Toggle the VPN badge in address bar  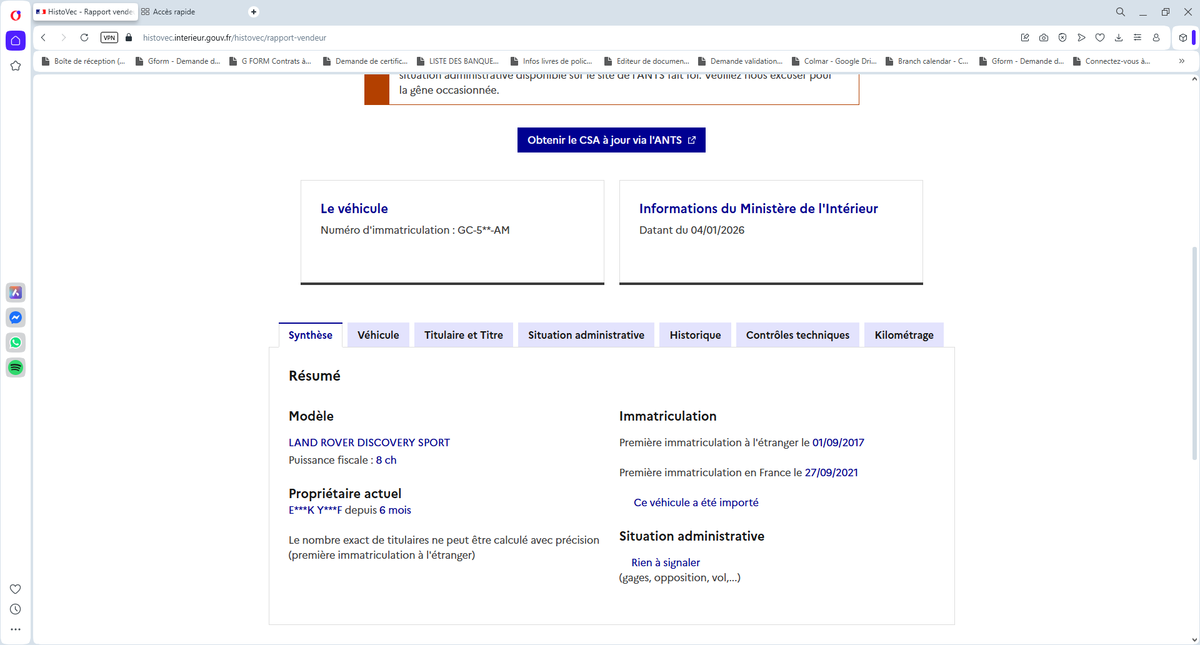pyautogui.click(x=110, y=37)
